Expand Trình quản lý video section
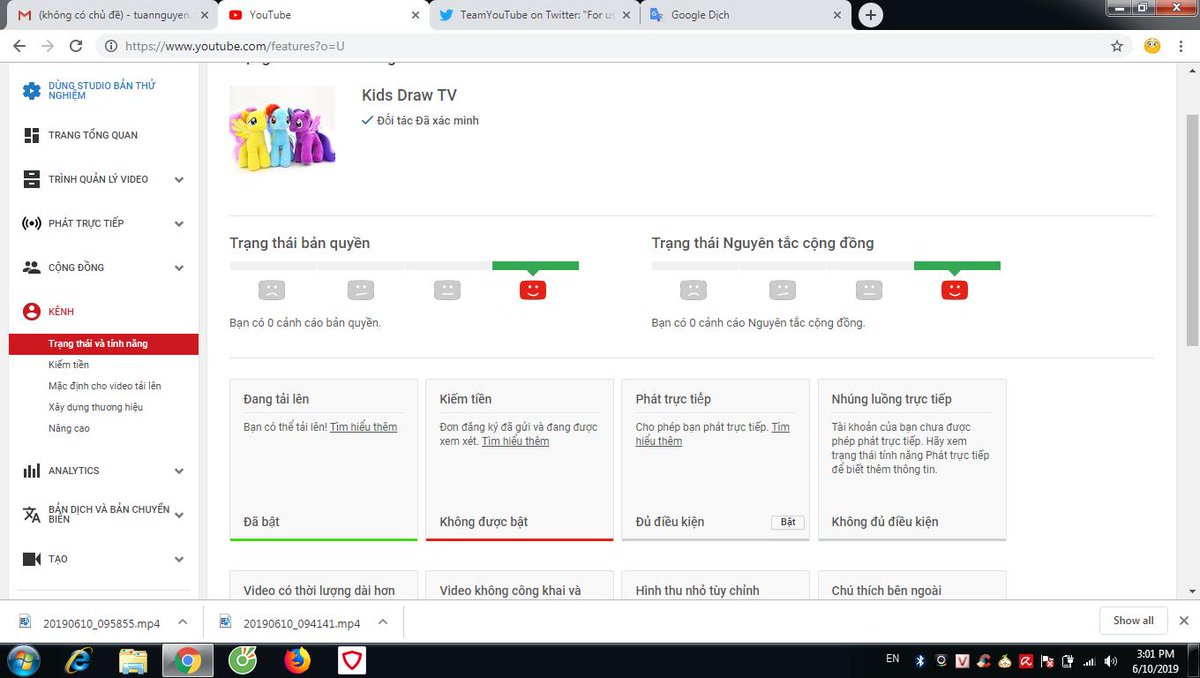Image resolution: width=1200 pixels, height=678 pixels. [x=179, y=180]
